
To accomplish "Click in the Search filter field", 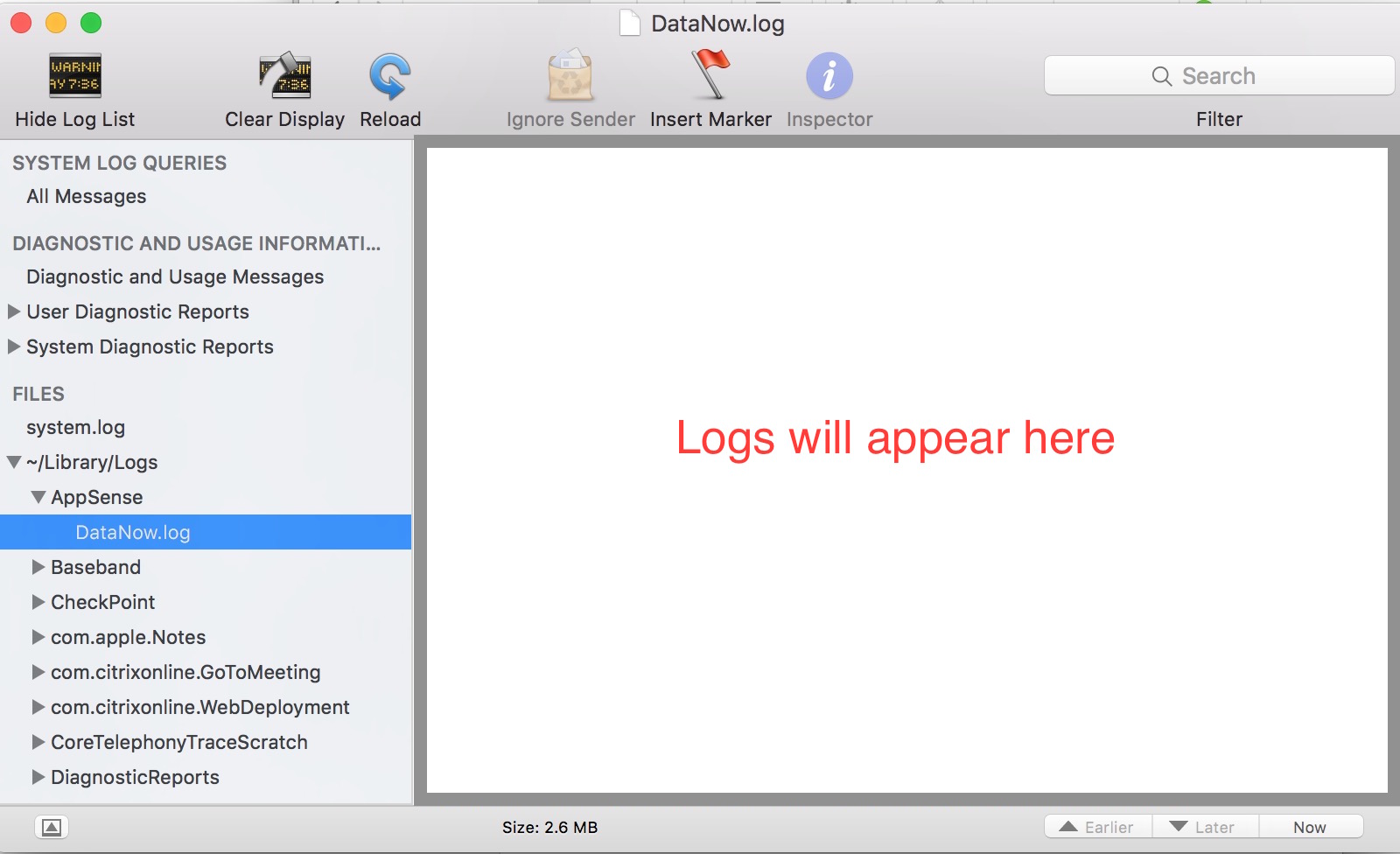I will tap(1218, 76).
